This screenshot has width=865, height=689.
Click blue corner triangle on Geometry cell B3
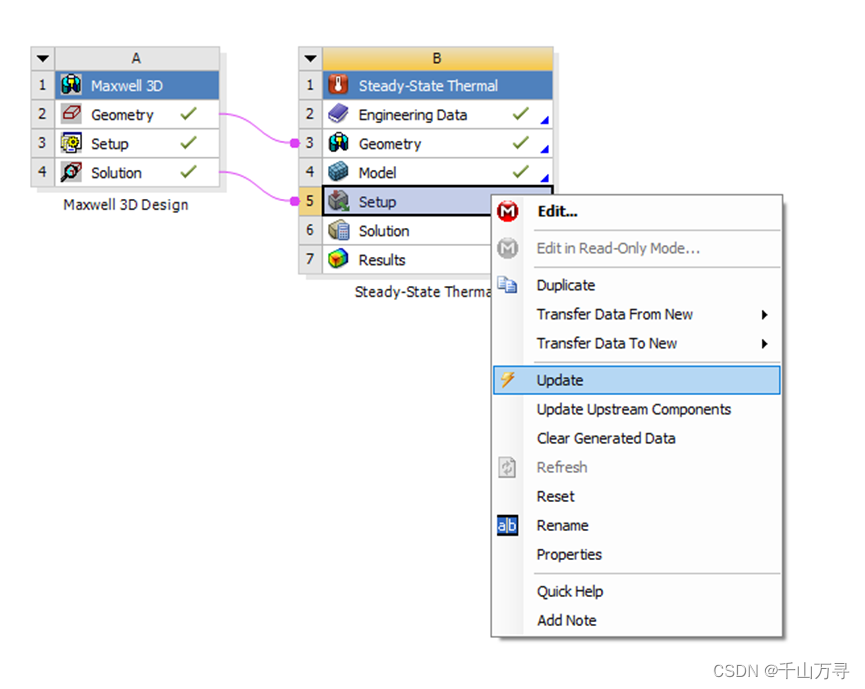pyautogui.click(x=545, y=149)
